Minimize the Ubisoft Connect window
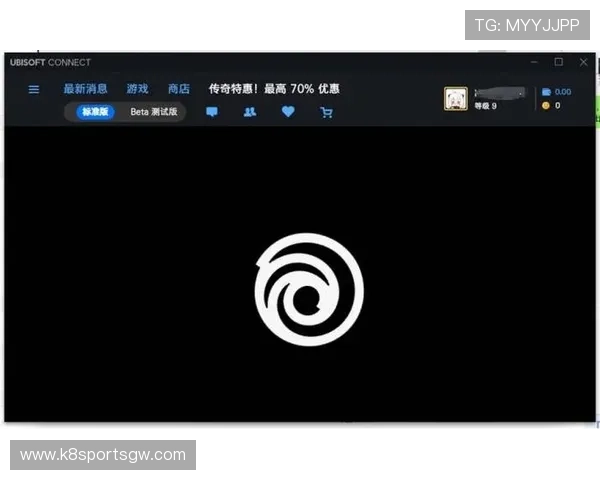 533,62
